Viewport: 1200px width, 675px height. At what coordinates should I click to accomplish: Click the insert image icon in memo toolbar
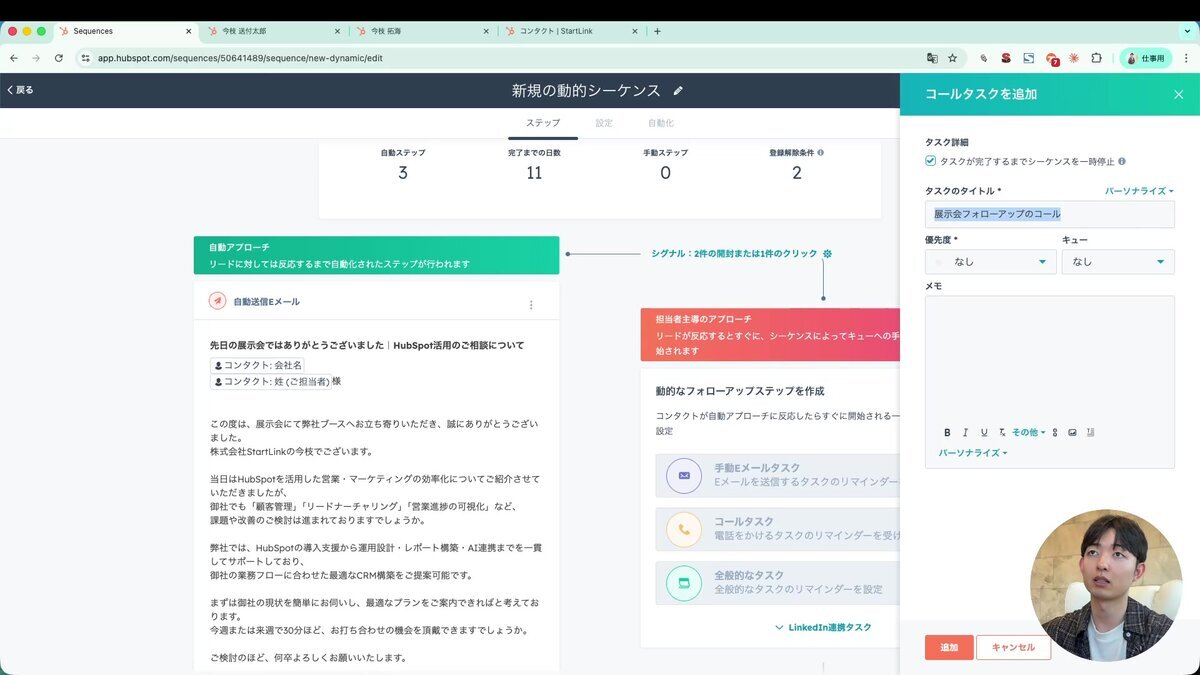tap(1072, 432)
